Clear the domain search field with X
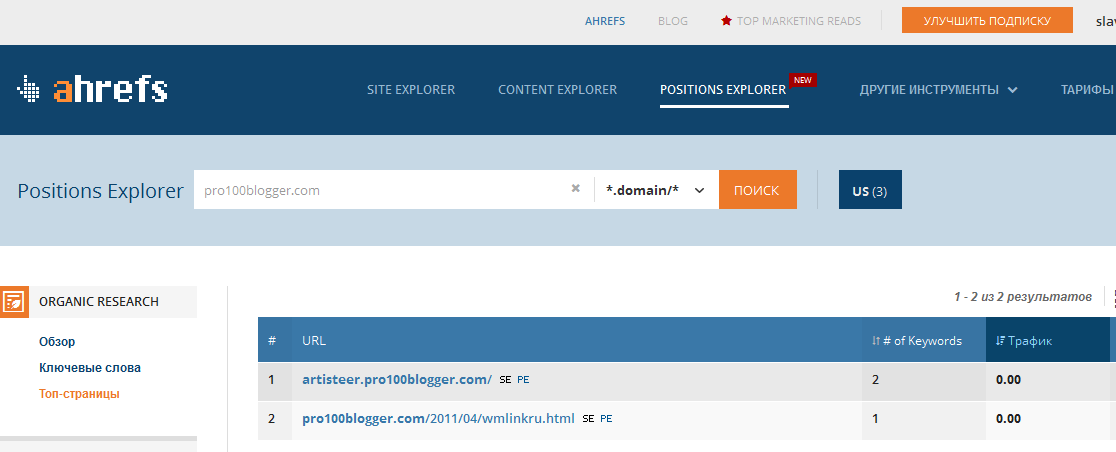This screenshot has width=1116, height=452. point(575,189)
